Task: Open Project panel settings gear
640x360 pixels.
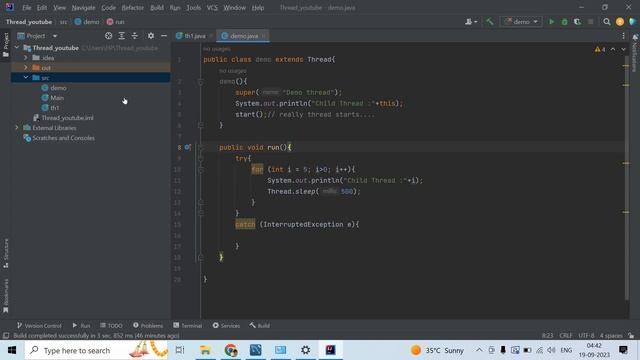Action: tap(151, 36)
